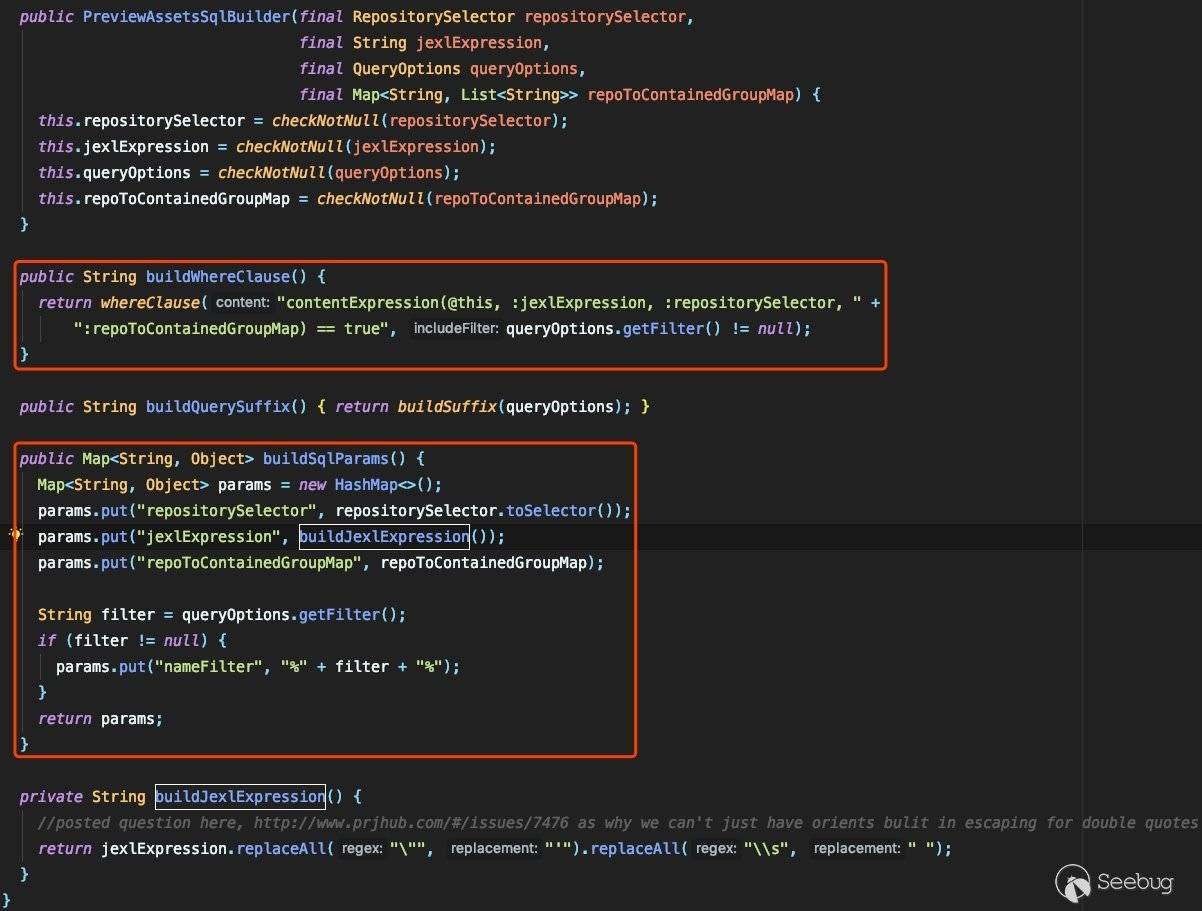1202x911 pixels.
Task: Click checkNotNull(queryOptions) call
Action: coord(333,172)
